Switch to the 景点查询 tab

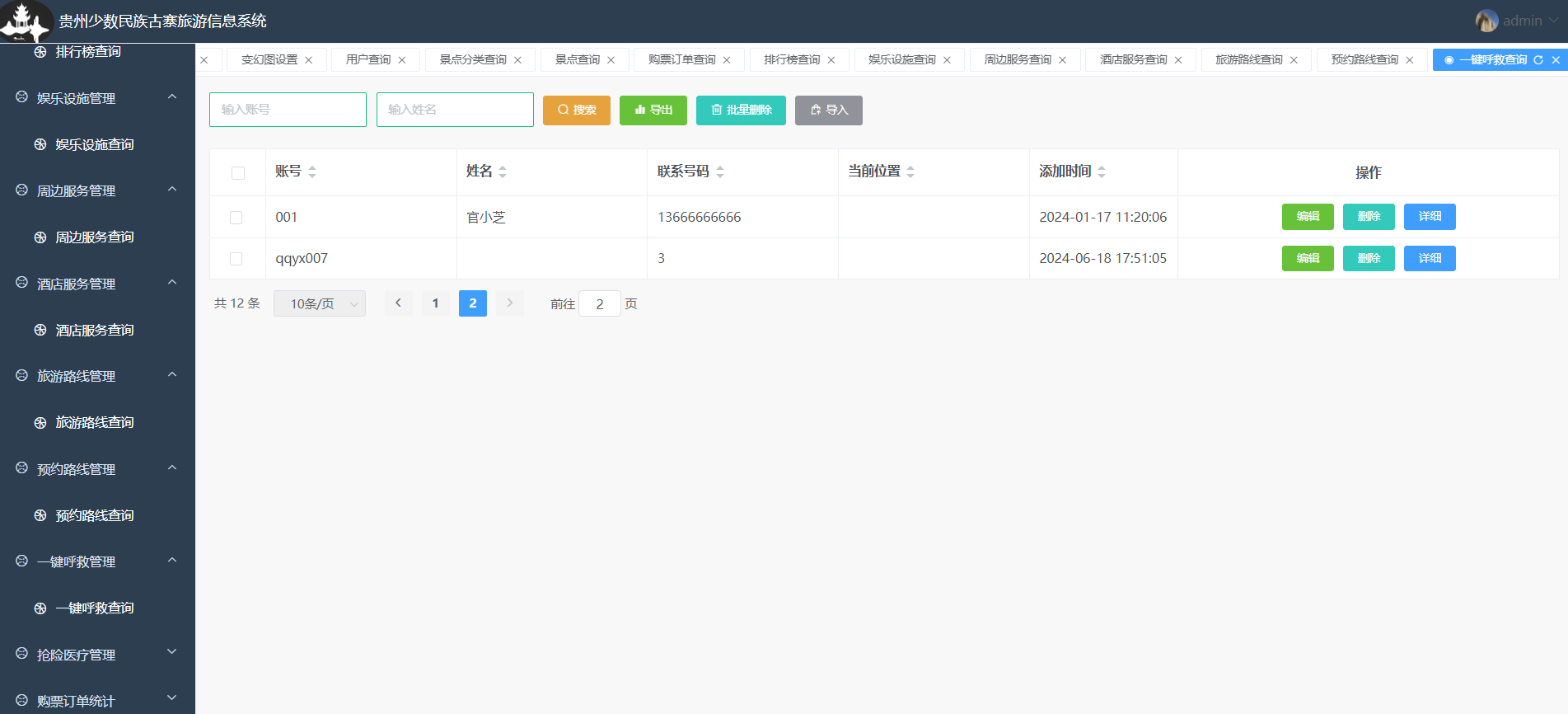click(x=578, y=60)
